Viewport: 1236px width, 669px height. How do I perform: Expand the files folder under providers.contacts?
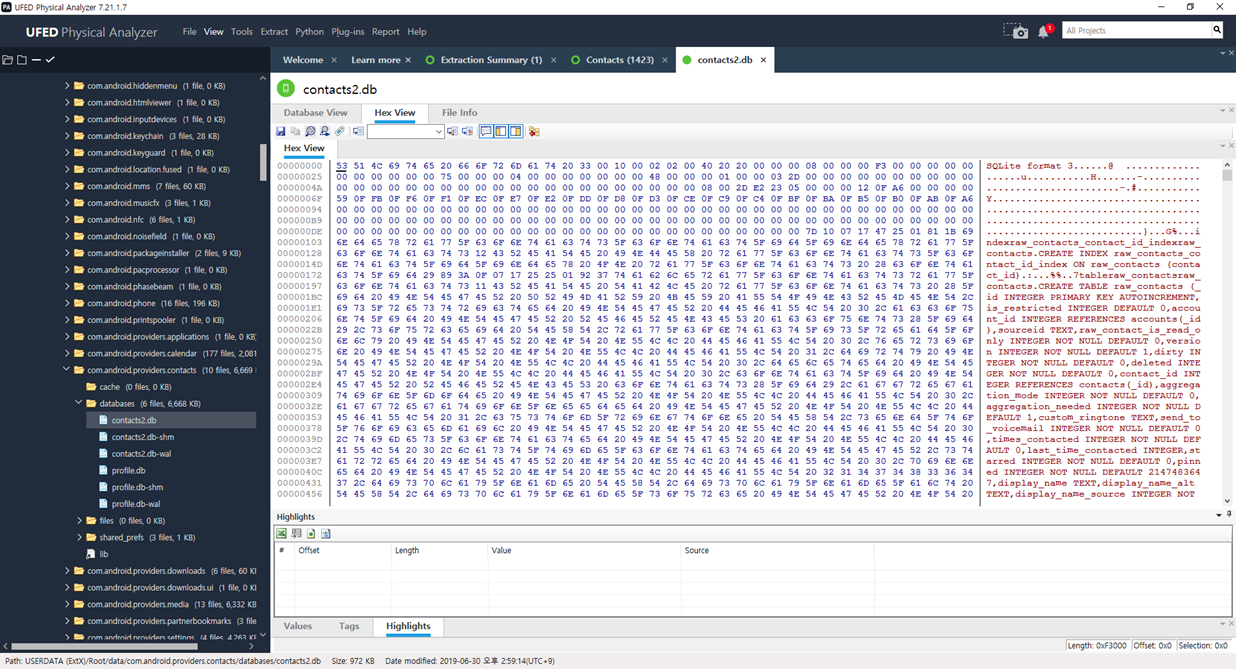click(x=80, y=520)
